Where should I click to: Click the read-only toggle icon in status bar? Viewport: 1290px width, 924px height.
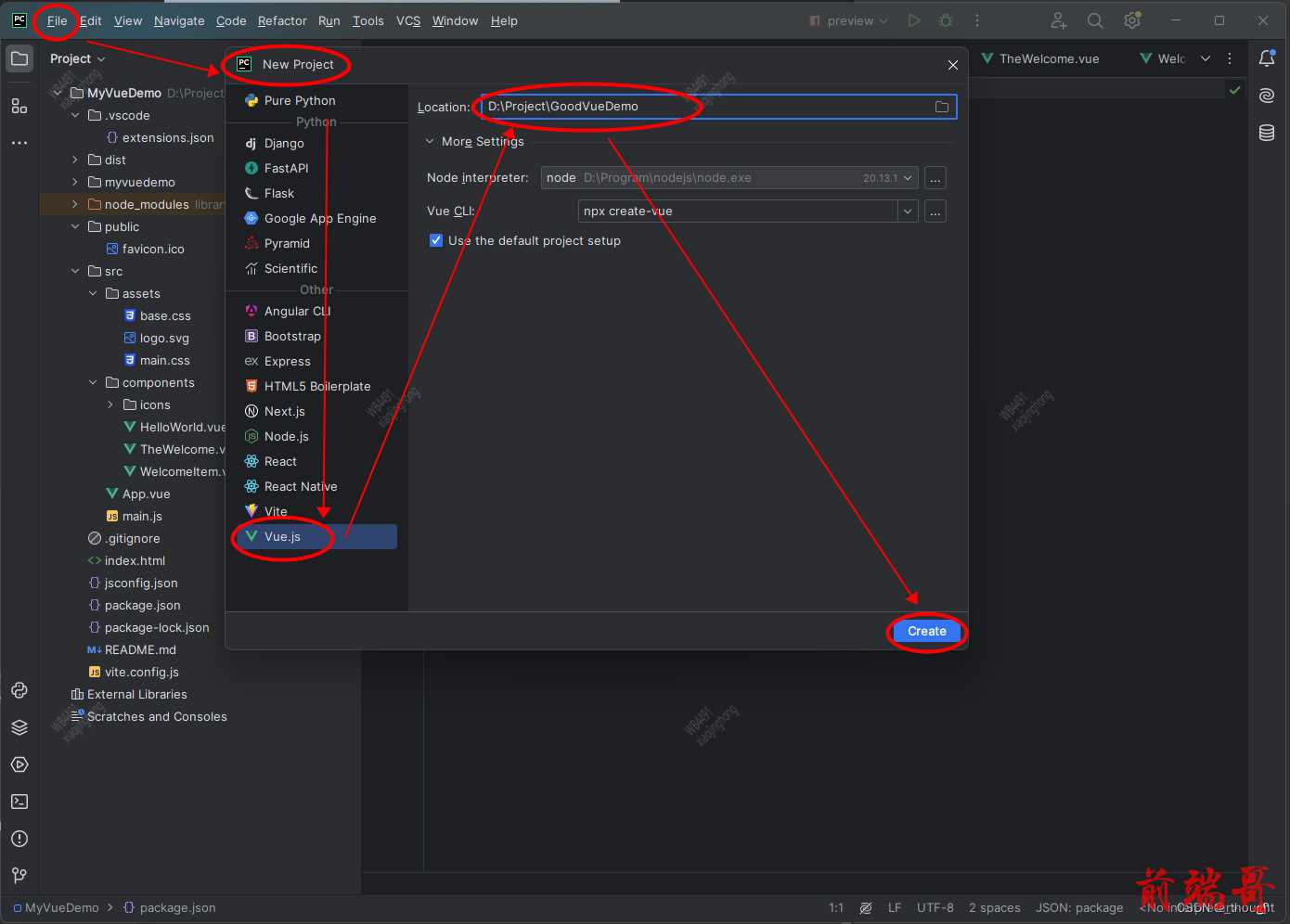pyautogui.click(x=866, y=908)
